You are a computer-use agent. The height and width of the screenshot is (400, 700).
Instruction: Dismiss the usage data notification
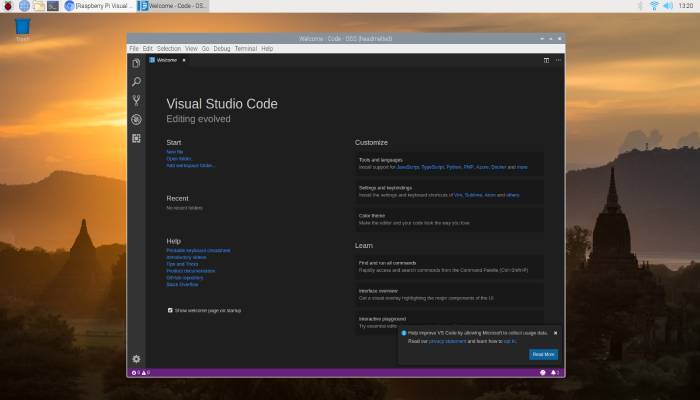tap(556, 332)
